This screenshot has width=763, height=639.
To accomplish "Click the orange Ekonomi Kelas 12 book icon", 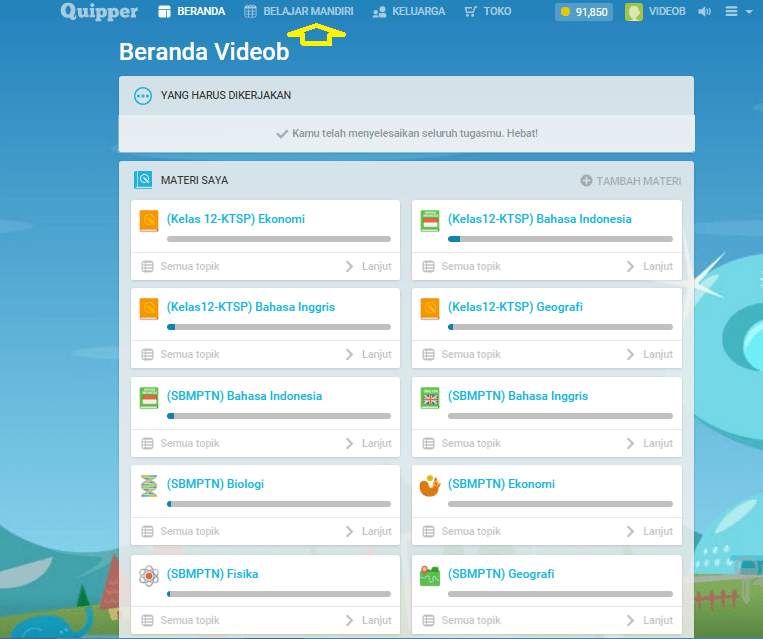I will tap(149, 221).
